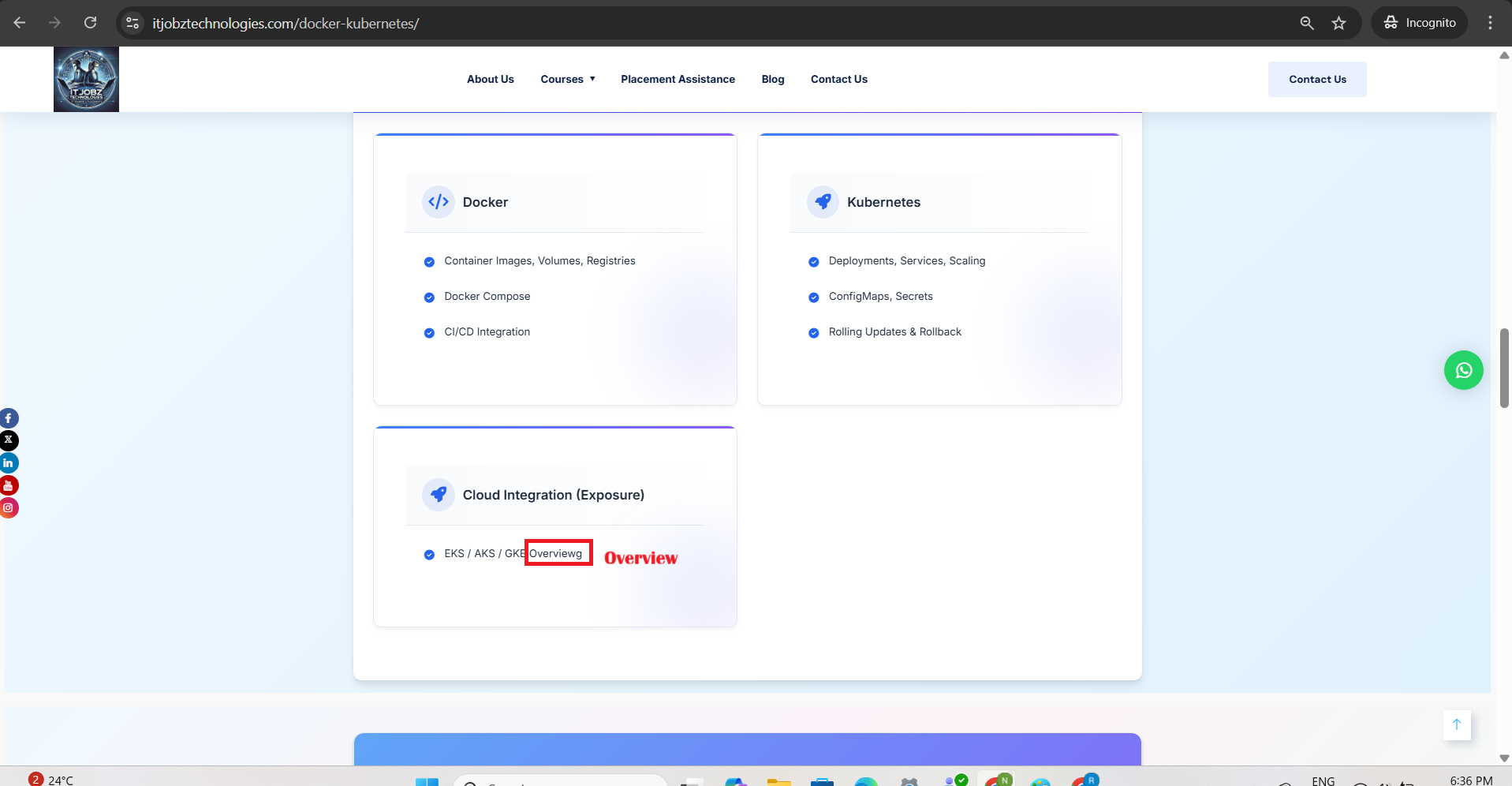Bookmark this page with star icon
The image size is (1512, 786).
[x=1338, y=23]
